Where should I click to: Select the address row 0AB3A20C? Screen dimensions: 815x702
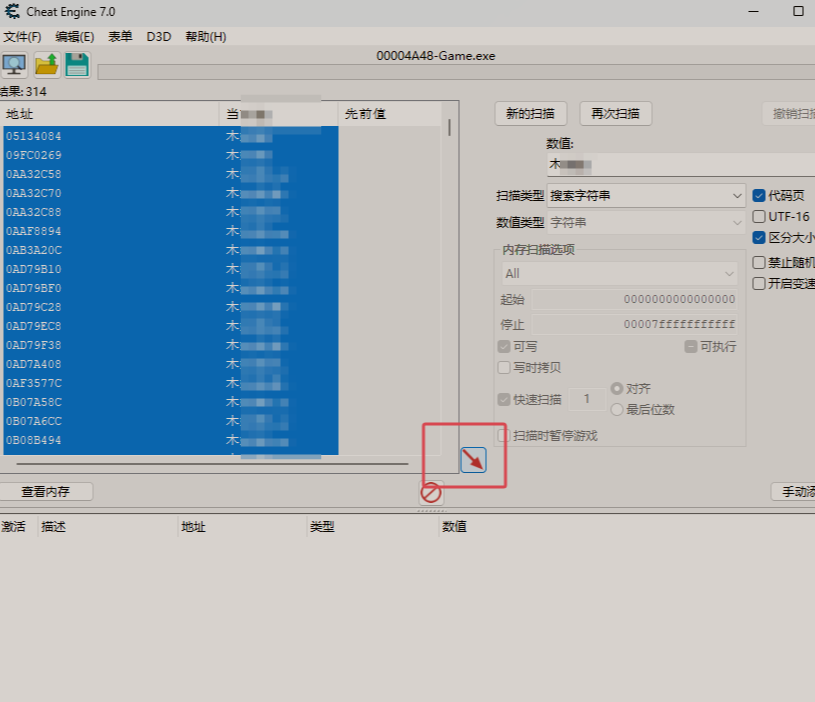171,250
